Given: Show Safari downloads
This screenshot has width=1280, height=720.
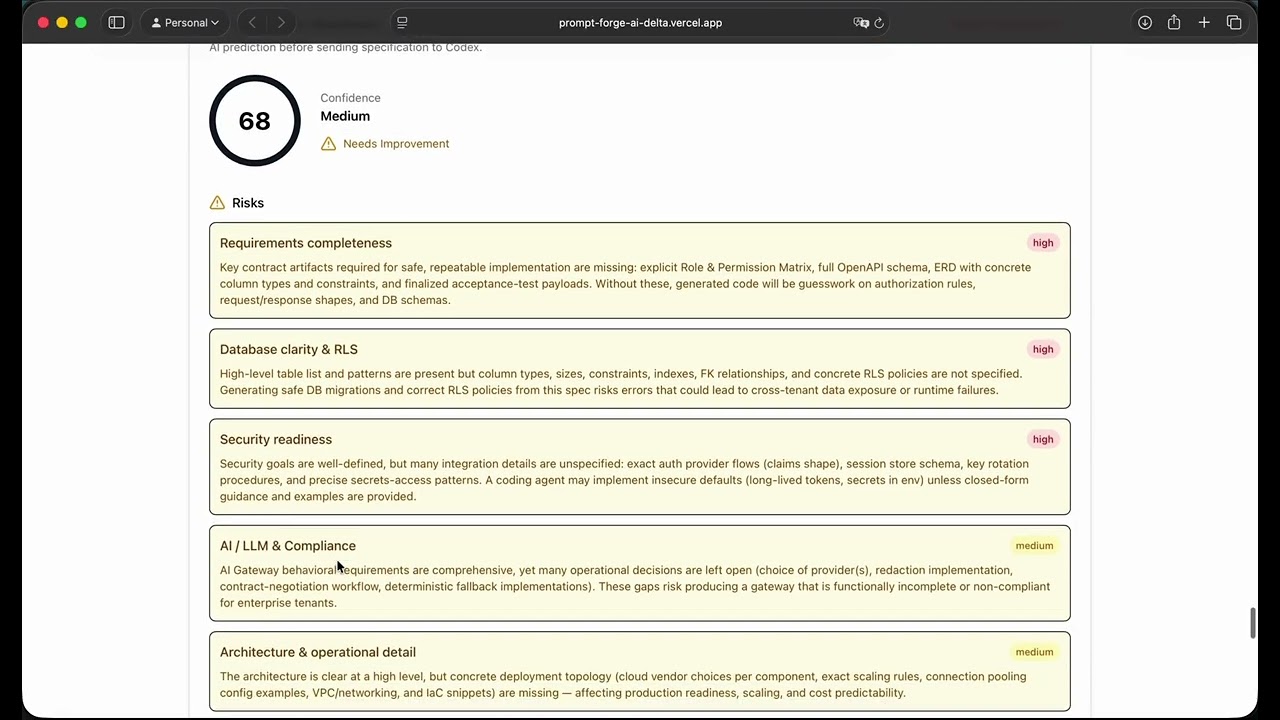Looking at the screenshot, I should 1145,22.
